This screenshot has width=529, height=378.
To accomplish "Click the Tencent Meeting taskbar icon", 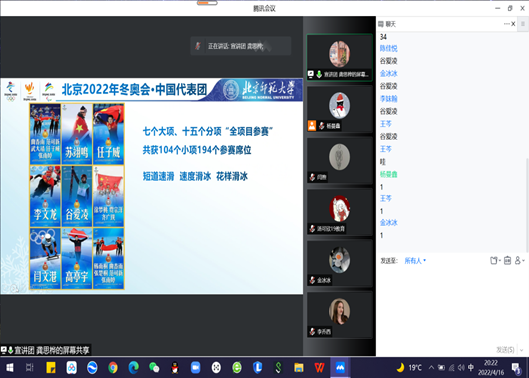I will (340, 368).
